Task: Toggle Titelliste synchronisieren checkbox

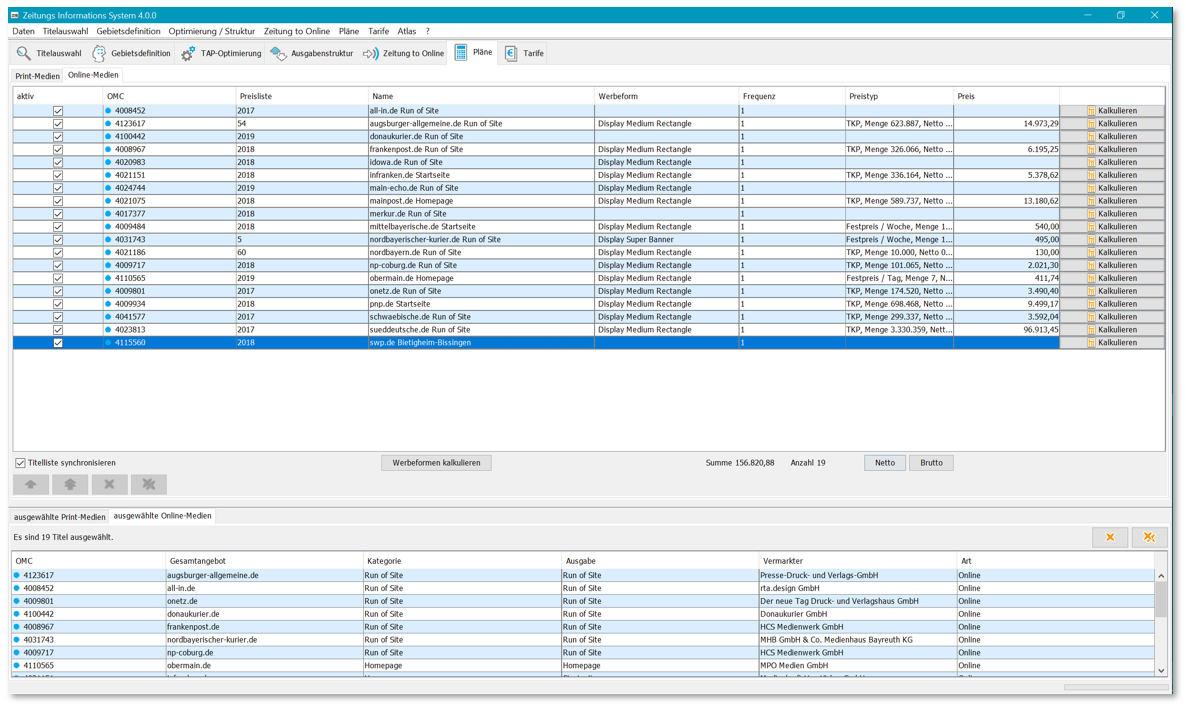Action: (20, 463)
